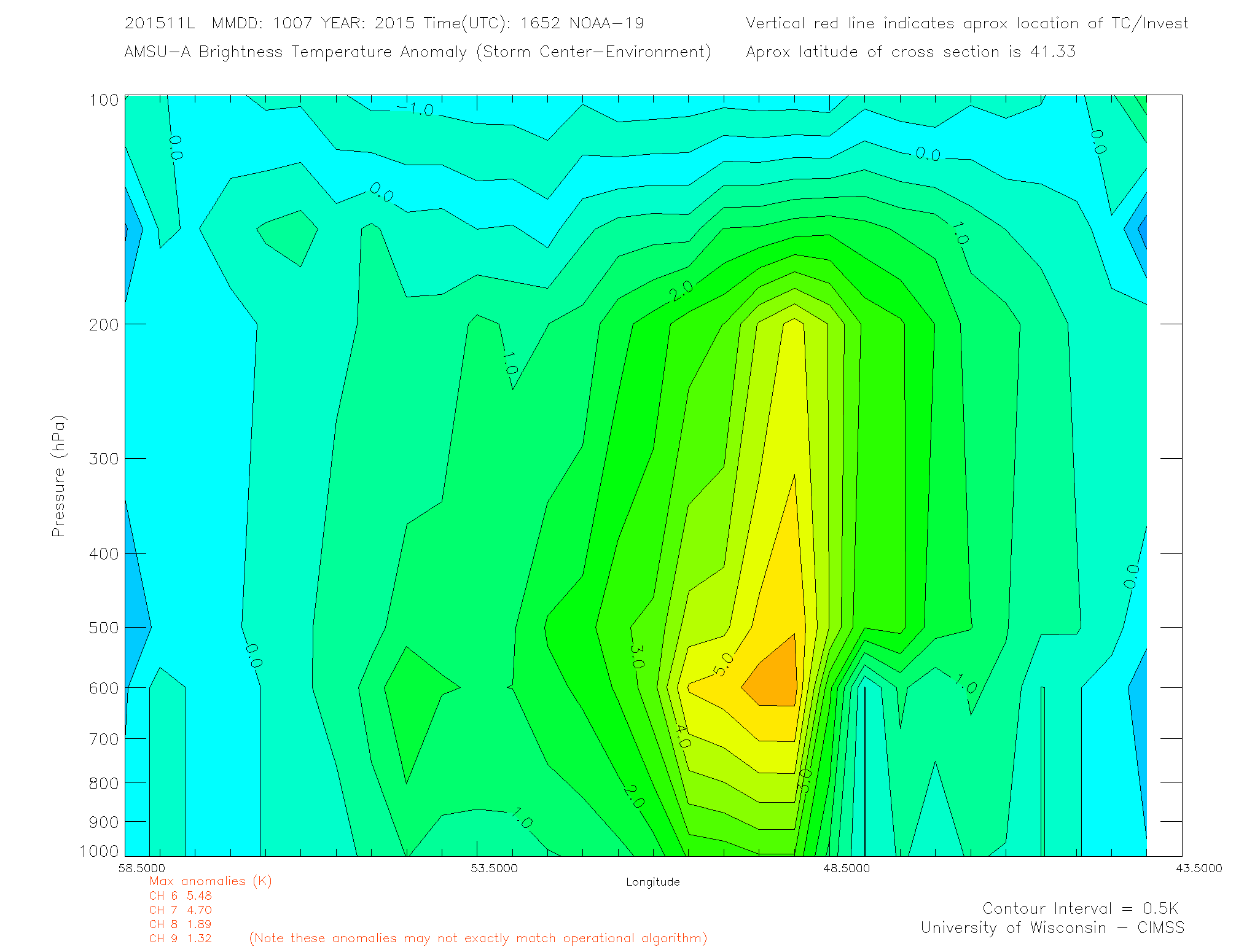Viewport: 1244px width, 952px height.
Task: Click the 58.5000 longitude label
Action: coord(142,868)
